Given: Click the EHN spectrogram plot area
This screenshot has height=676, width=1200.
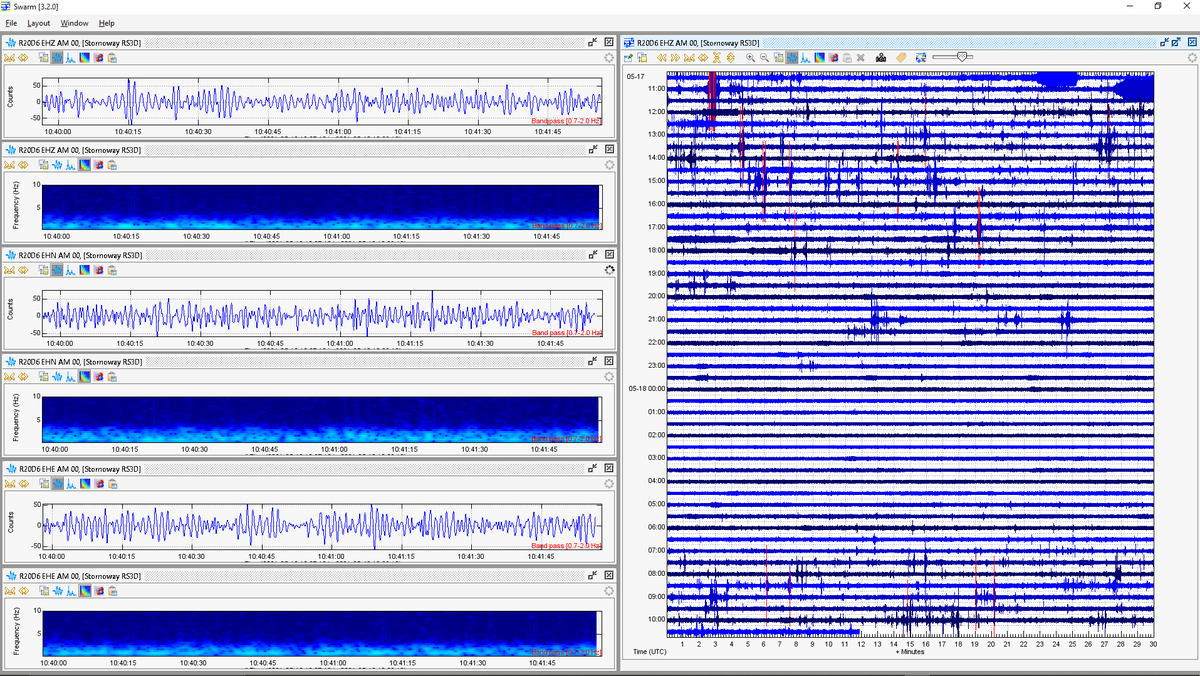Looking at the screenshot, I should [322, 419].
